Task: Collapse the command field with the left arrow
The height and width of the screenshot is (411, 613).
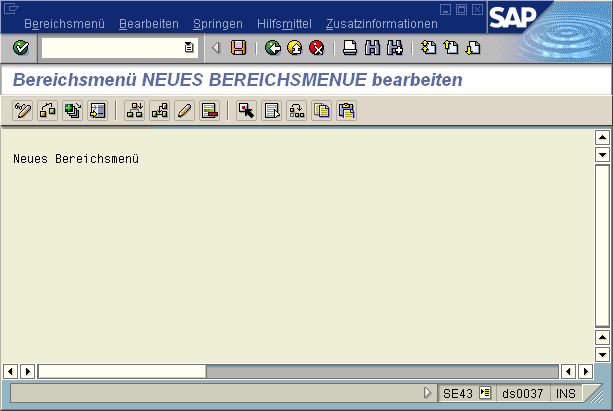Action: [x=216, y=48]
